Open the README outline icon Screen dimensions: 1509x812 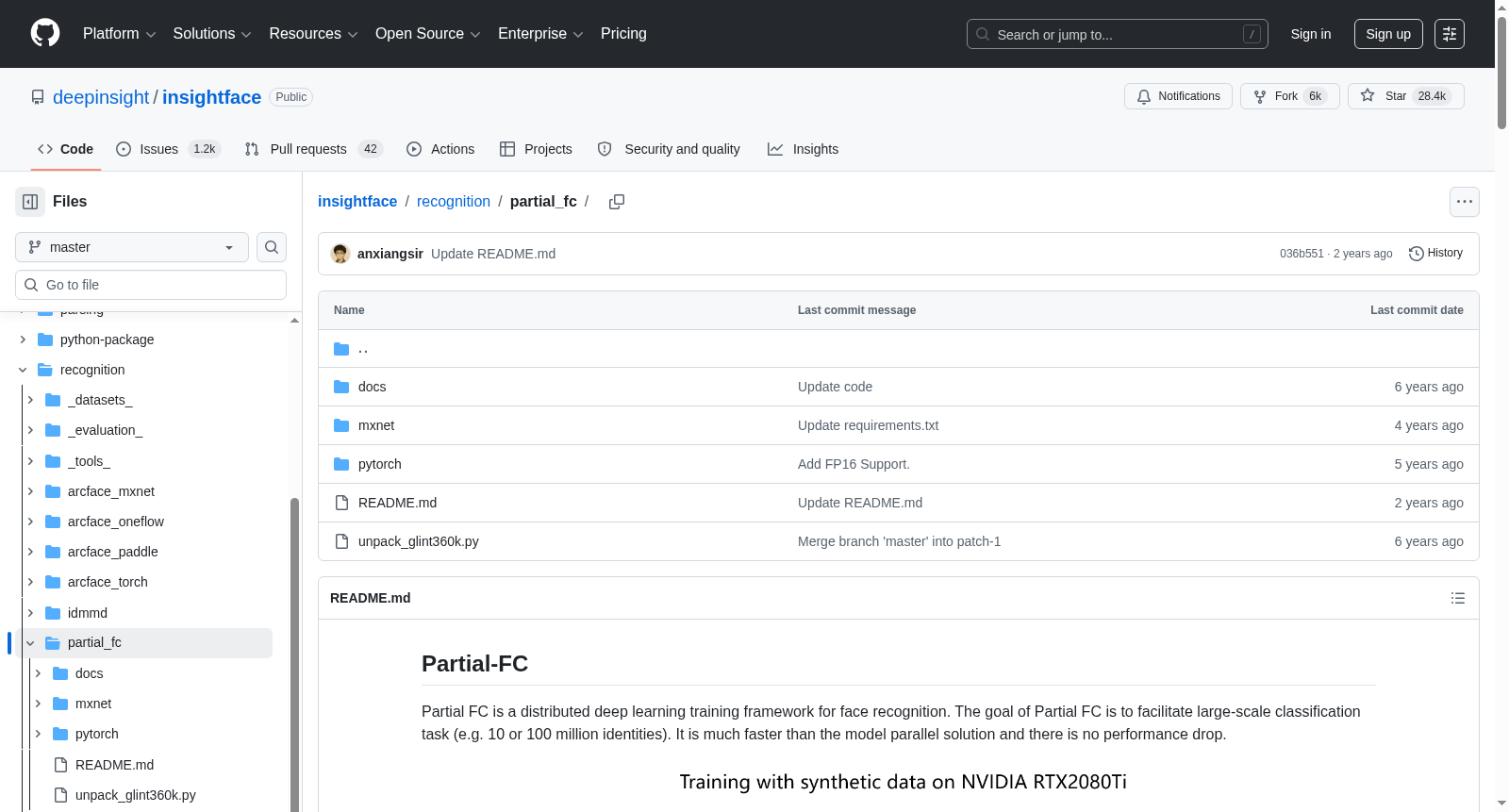tap(1458, 598)
